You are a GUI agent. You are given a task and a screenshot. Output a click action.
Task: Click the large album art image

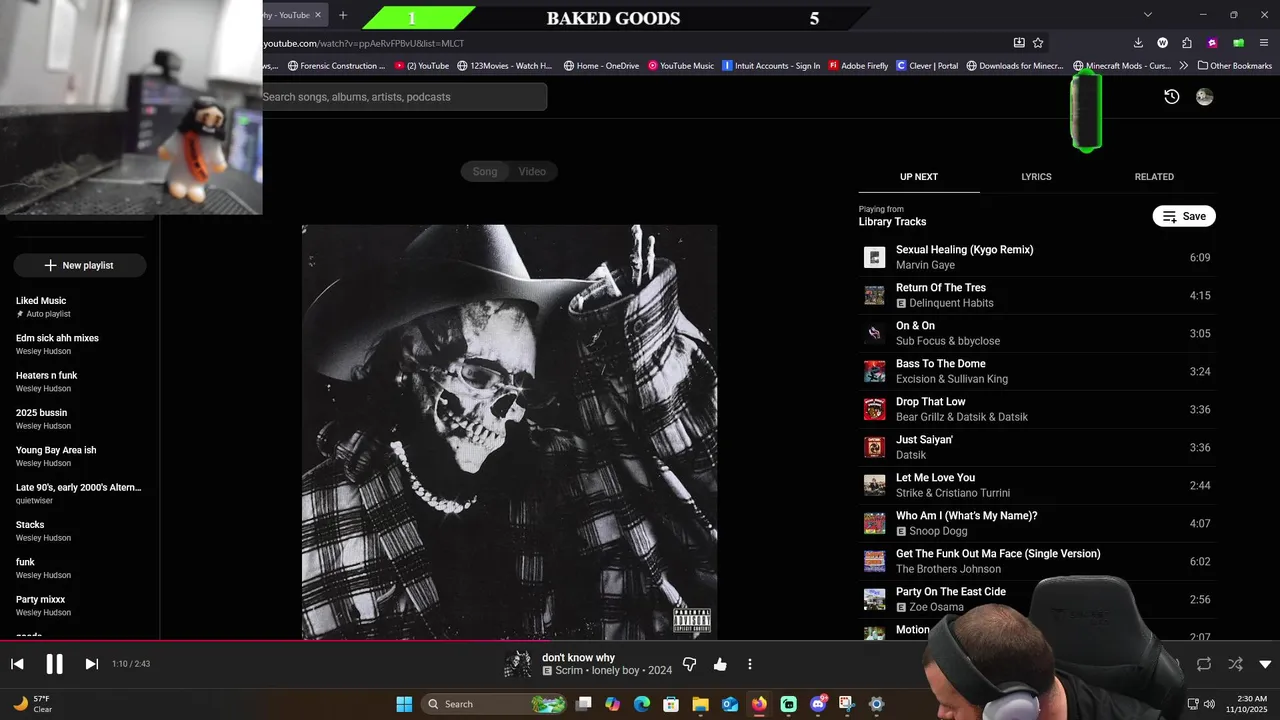(509, 432)
